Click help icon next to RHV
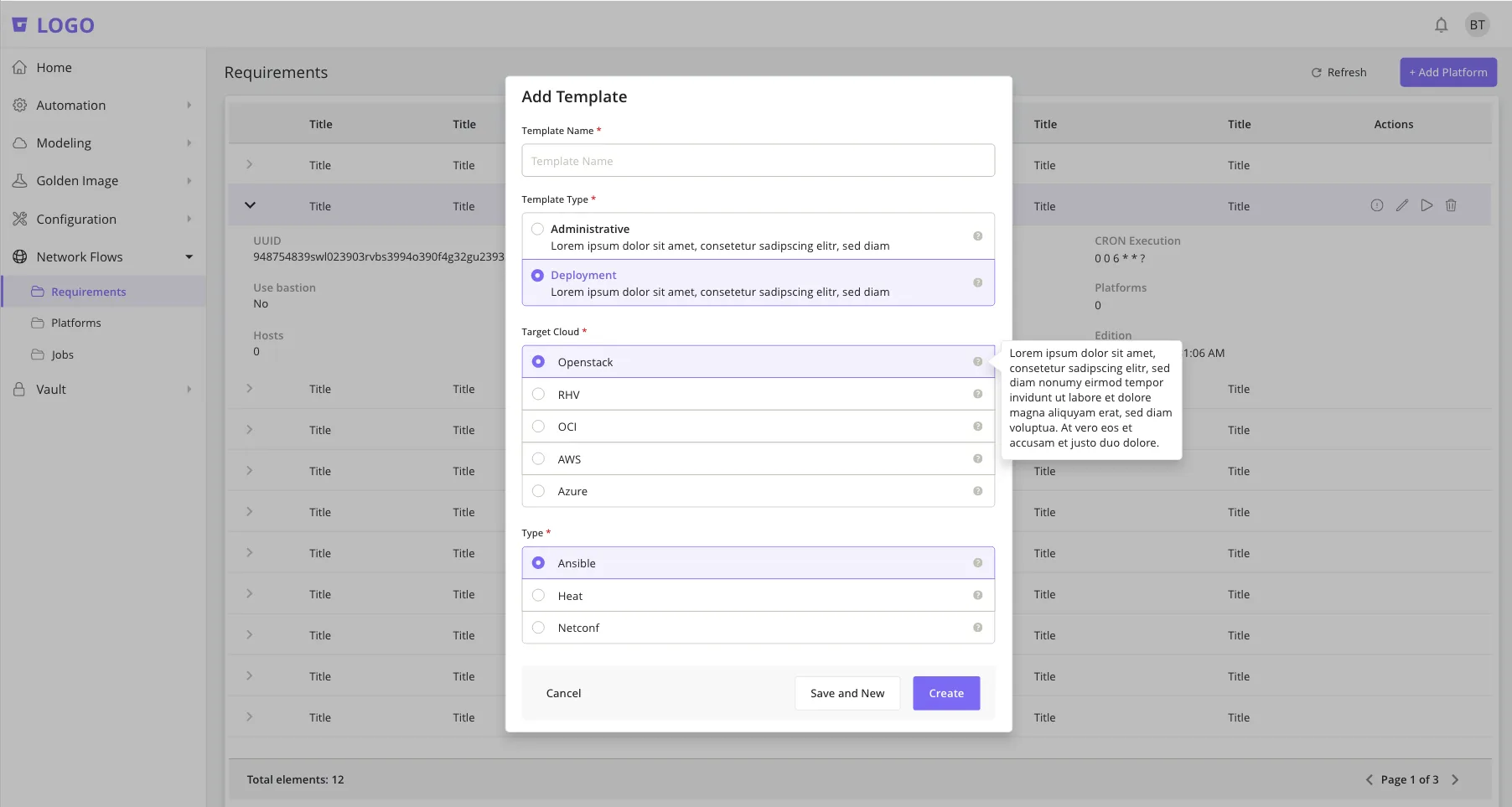 click(977, 394)
